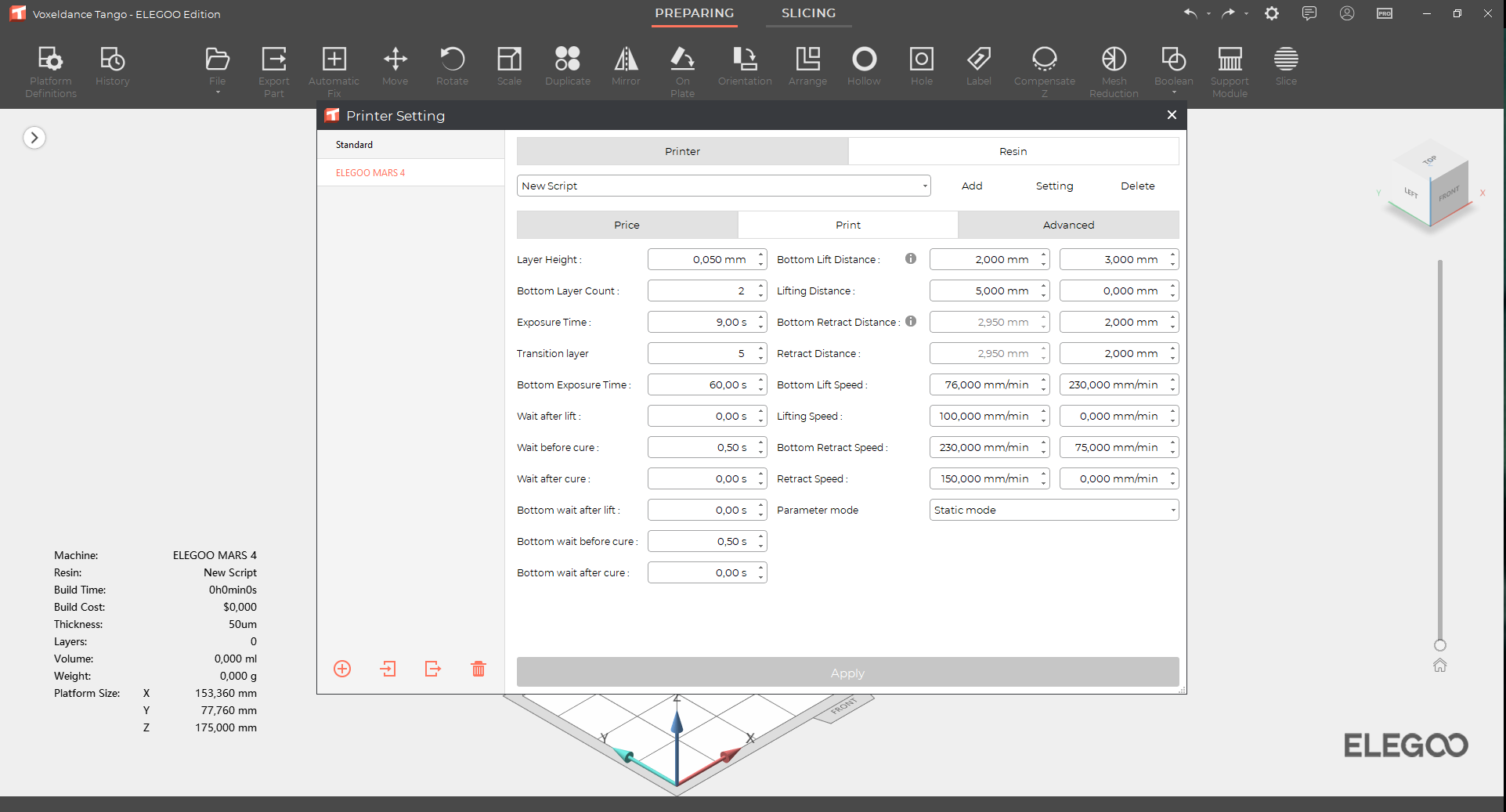Open Platform Definitions tool
Viewport: 1506px width, 812px height.
coord(51,70)
